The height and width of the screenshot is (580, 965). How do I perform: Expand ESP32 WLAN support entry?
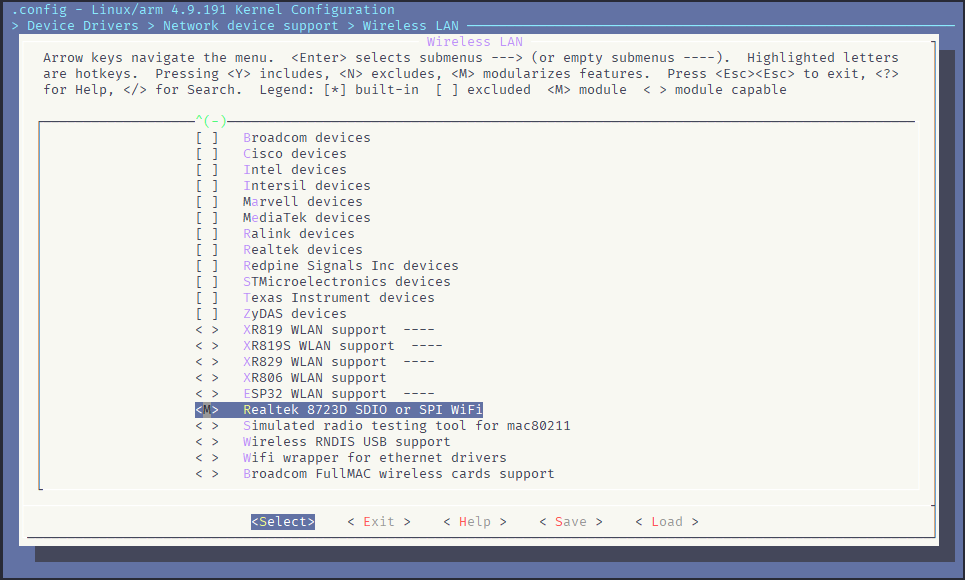pyautogui.click(x=314, y=394)
